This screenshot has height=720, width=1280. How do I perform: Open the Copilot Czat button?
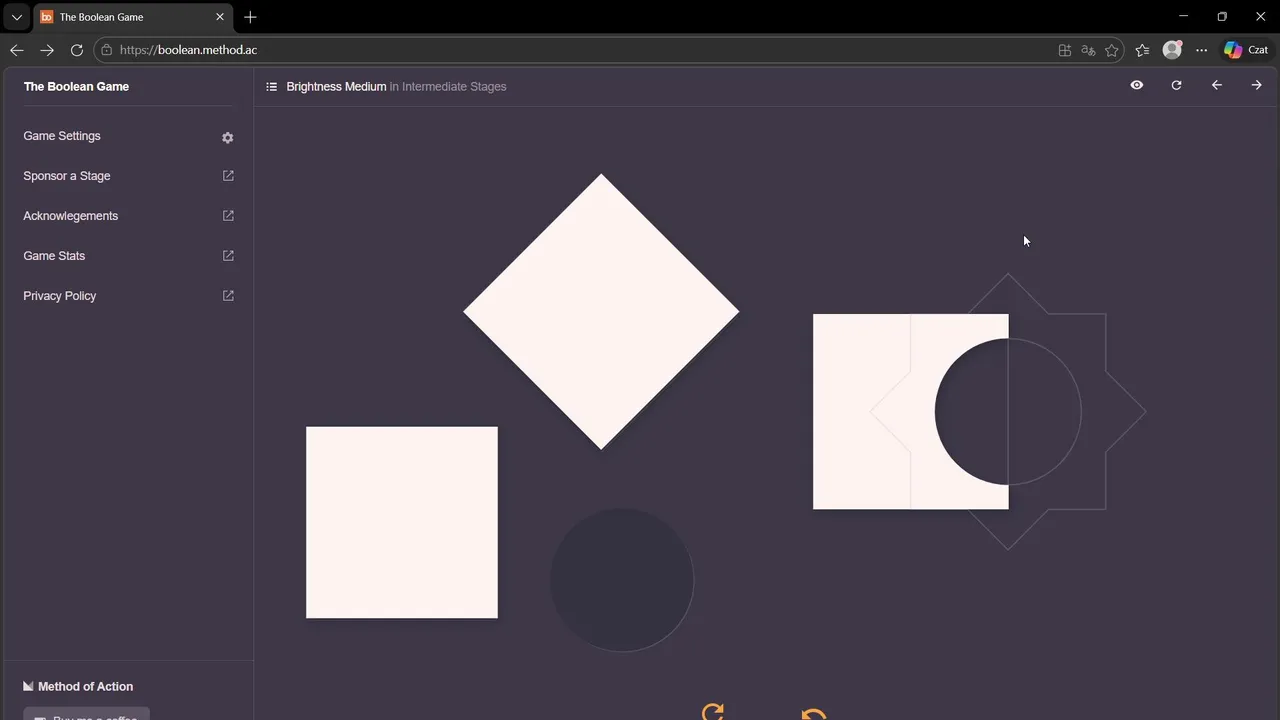click(1247, 50)
